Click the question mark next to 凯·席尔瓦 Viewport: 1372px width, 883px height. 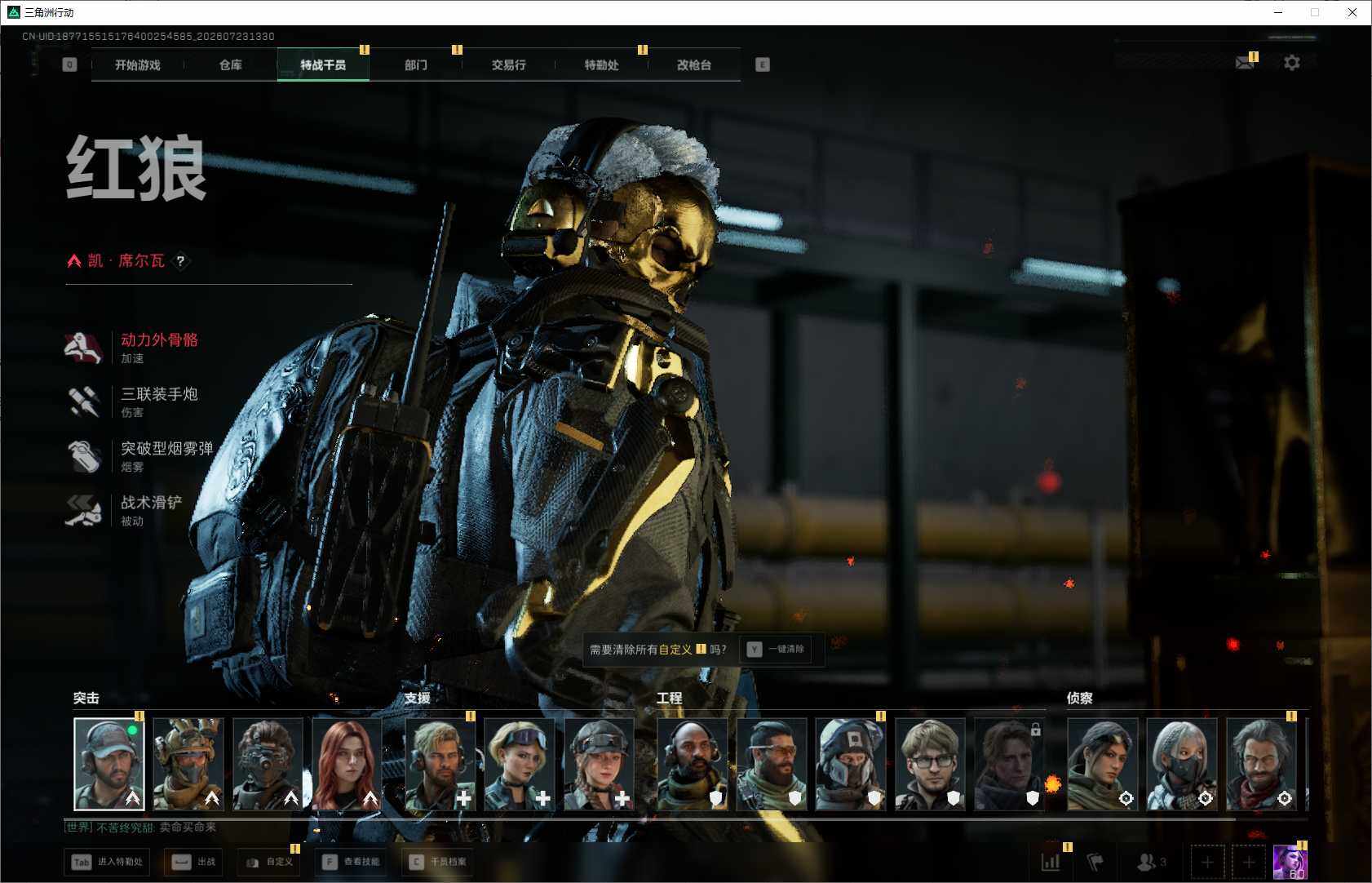pyautogui.click(x=181, y=261)
